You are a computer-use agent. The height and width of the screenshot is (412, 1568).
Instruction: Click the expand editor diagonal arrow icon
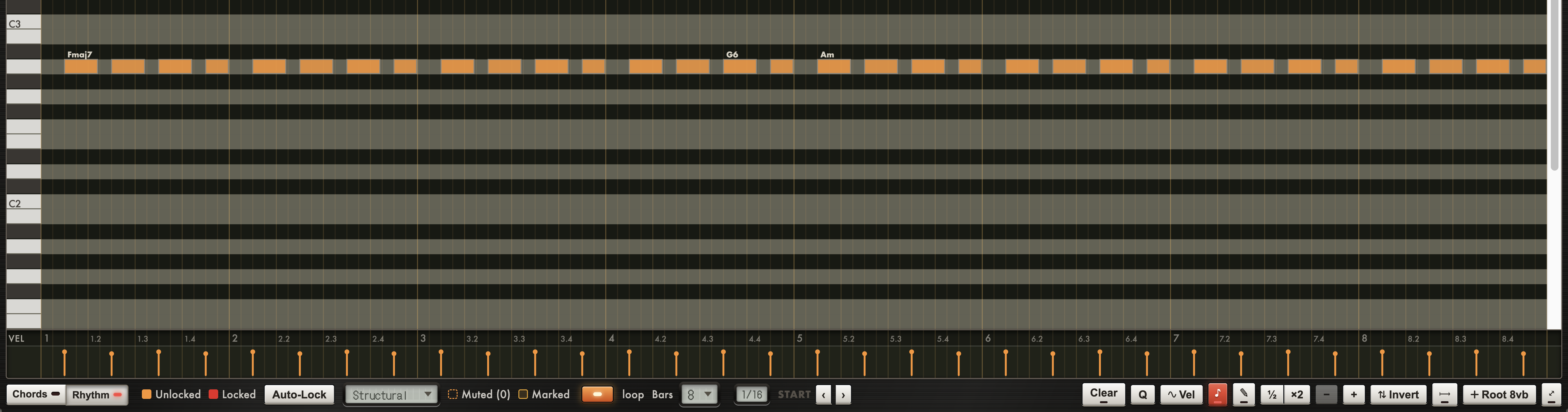(x=1551, y=394)
